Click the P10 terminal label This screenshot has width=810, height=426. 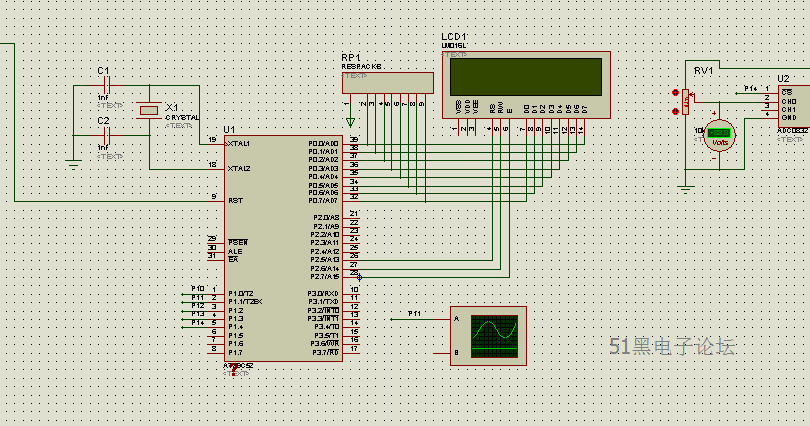(x=198, y=289)
